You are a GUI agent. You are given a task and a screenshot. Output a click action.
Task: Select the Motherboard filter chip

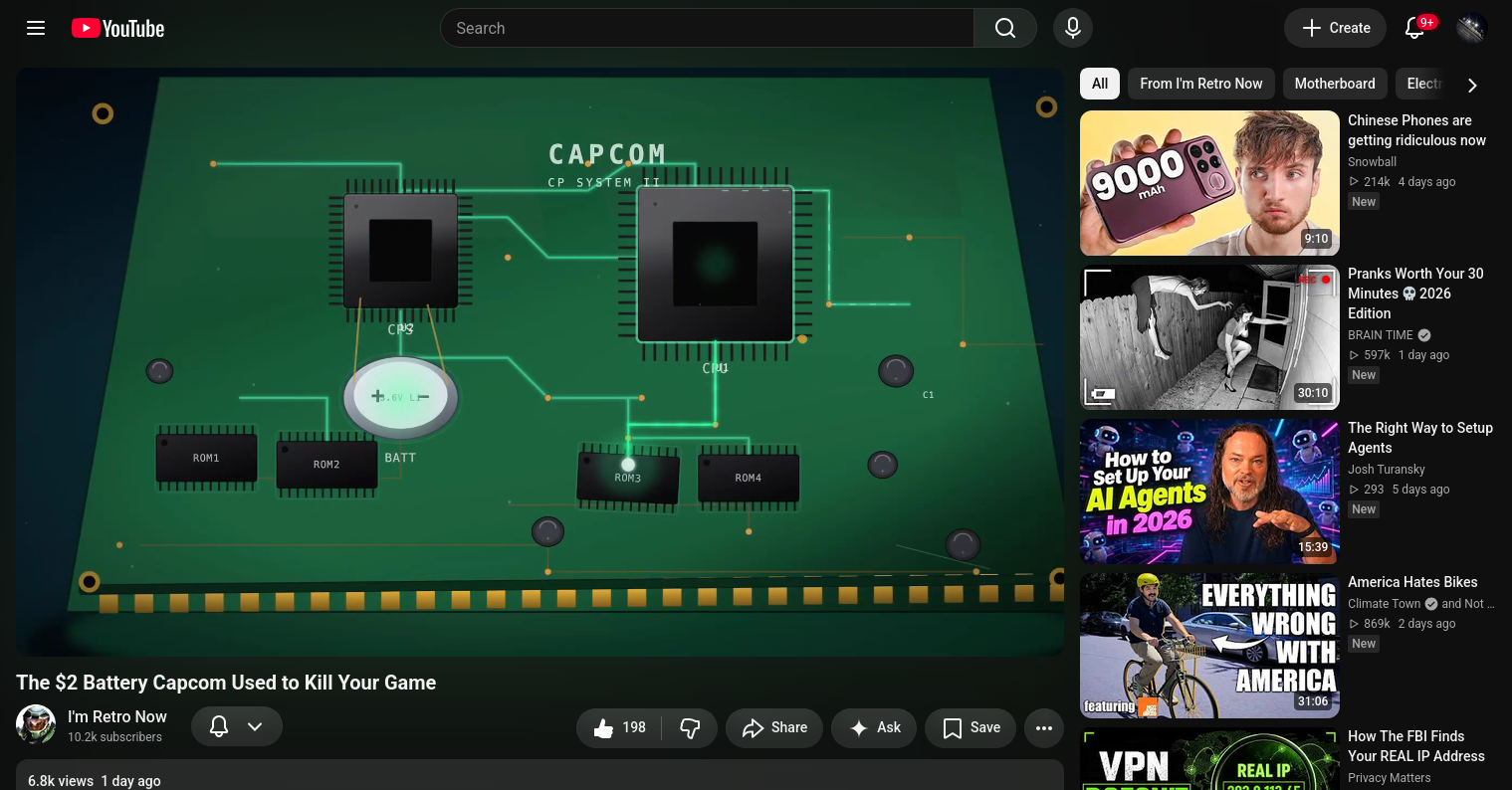tap(1334, 84)
